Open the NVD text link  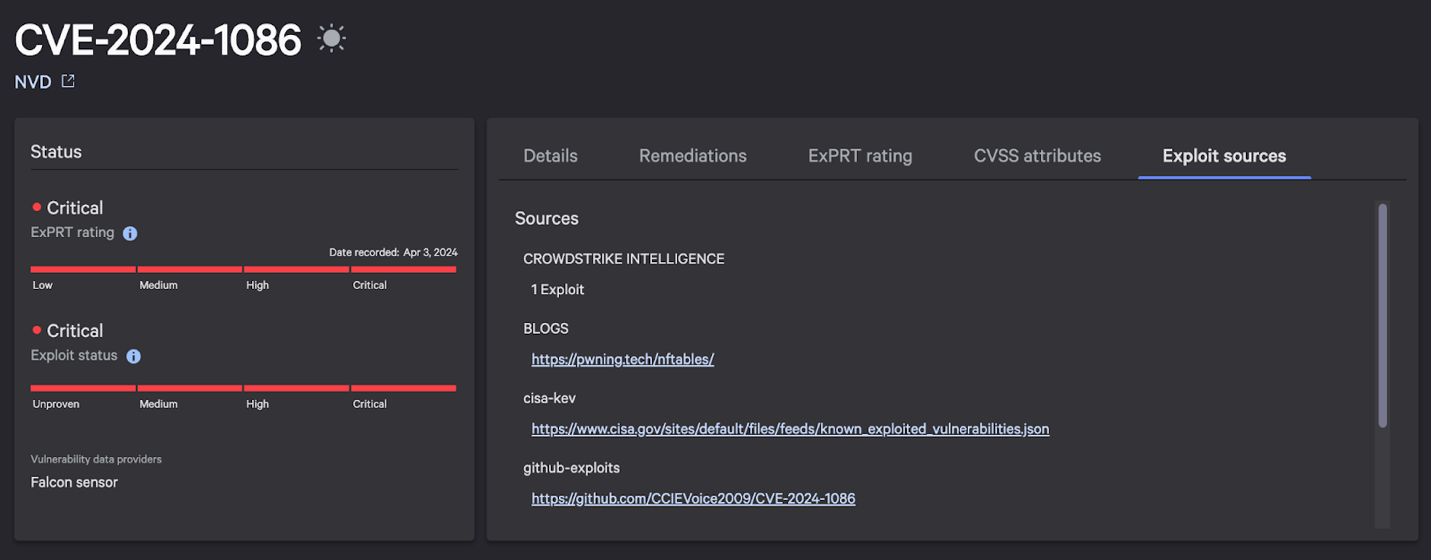point(33,82)
